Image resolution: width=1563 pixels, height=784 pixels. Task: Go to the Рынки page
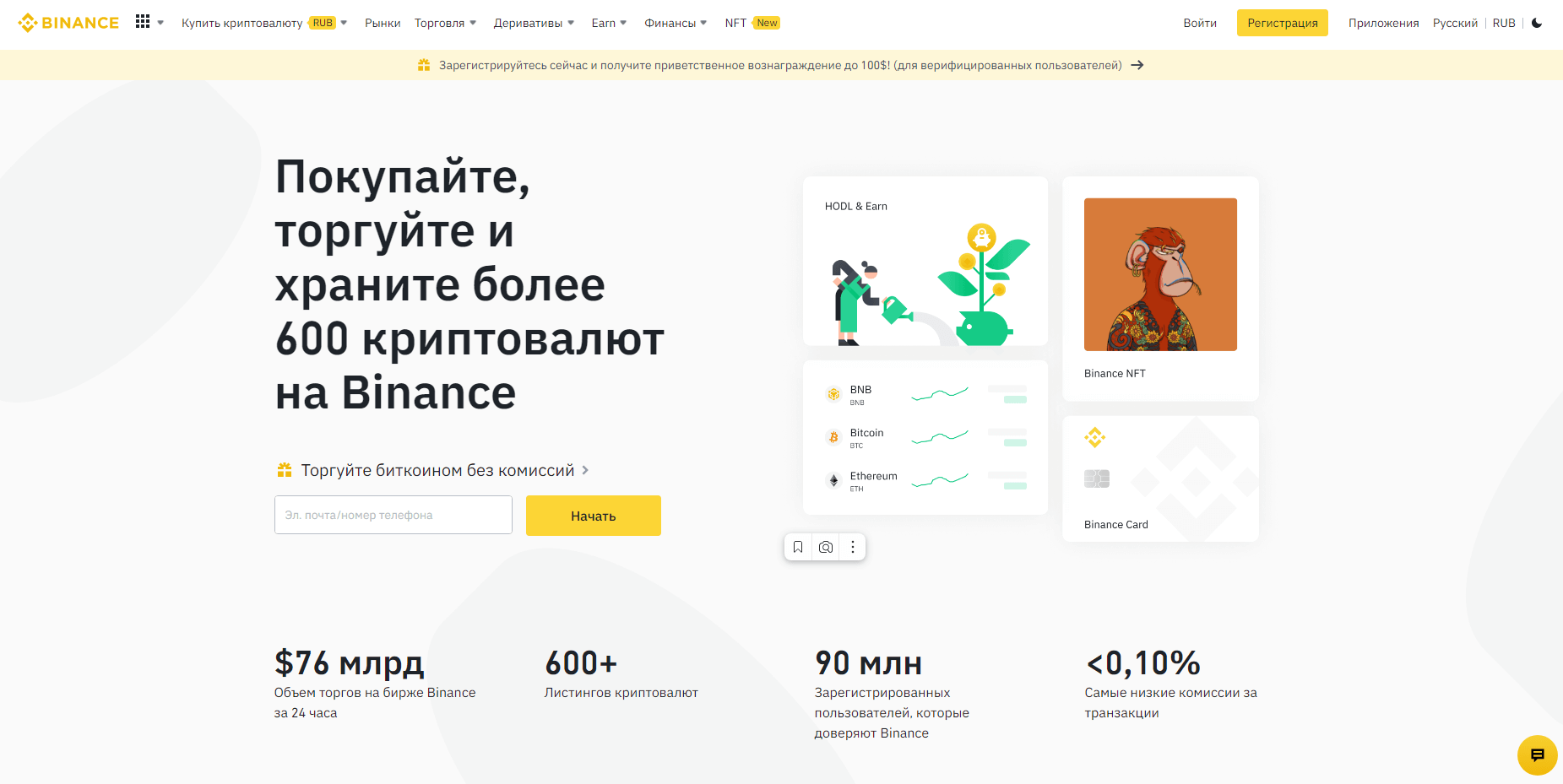(383, 23)
